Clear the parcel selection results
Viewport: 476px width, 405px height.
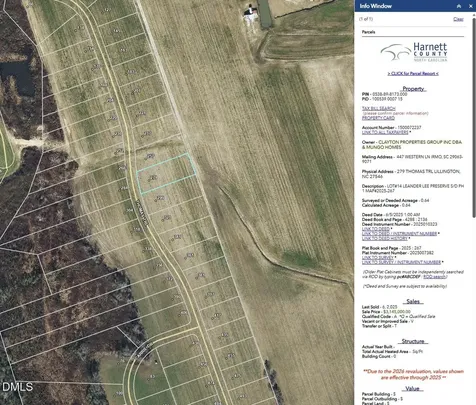(458, 19)
